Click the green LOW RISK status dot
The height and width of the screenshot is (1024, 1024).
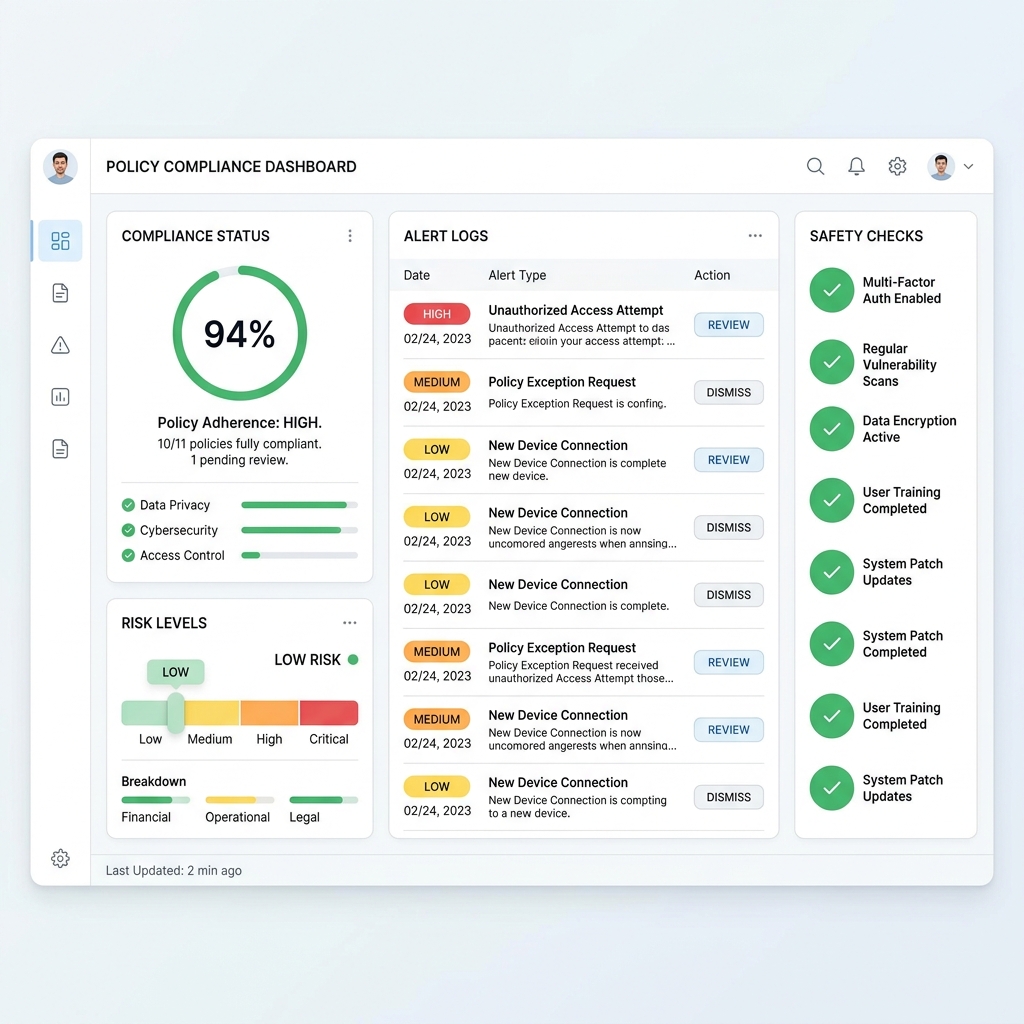[353, 660]
